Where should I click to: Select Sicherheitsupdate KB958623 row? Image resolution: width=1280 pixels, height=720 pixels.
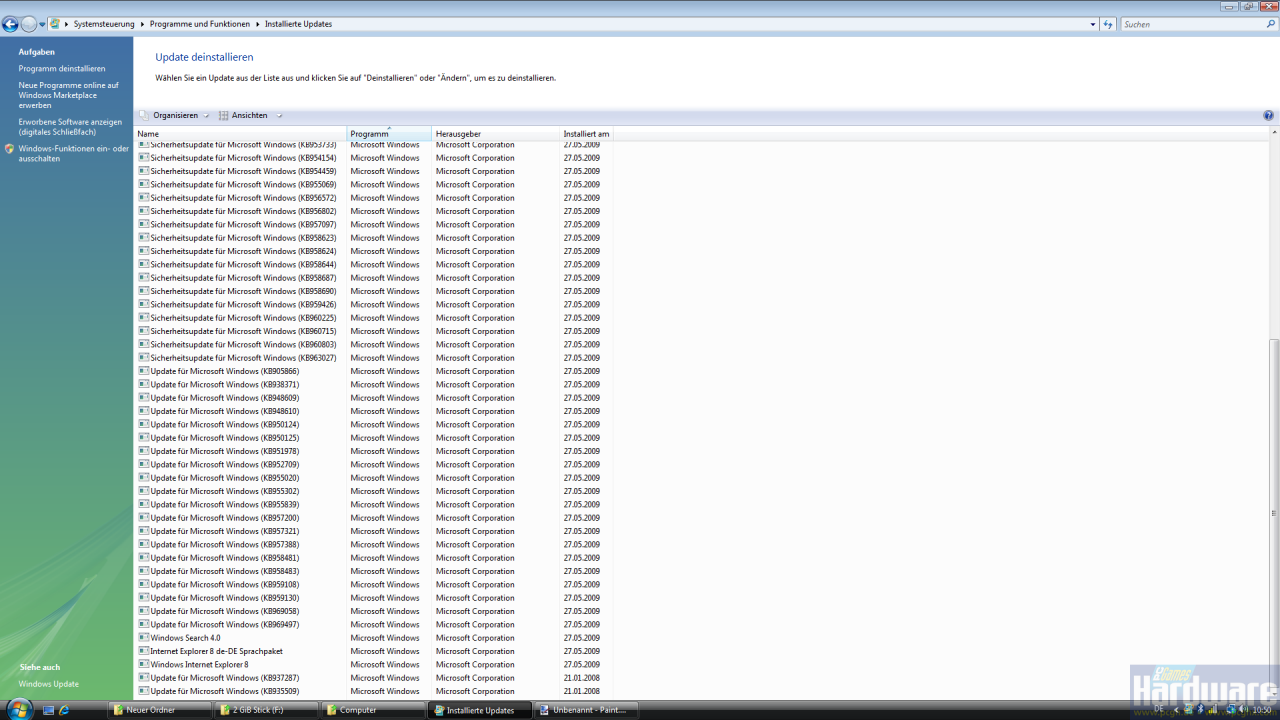(x=372, y=238)
